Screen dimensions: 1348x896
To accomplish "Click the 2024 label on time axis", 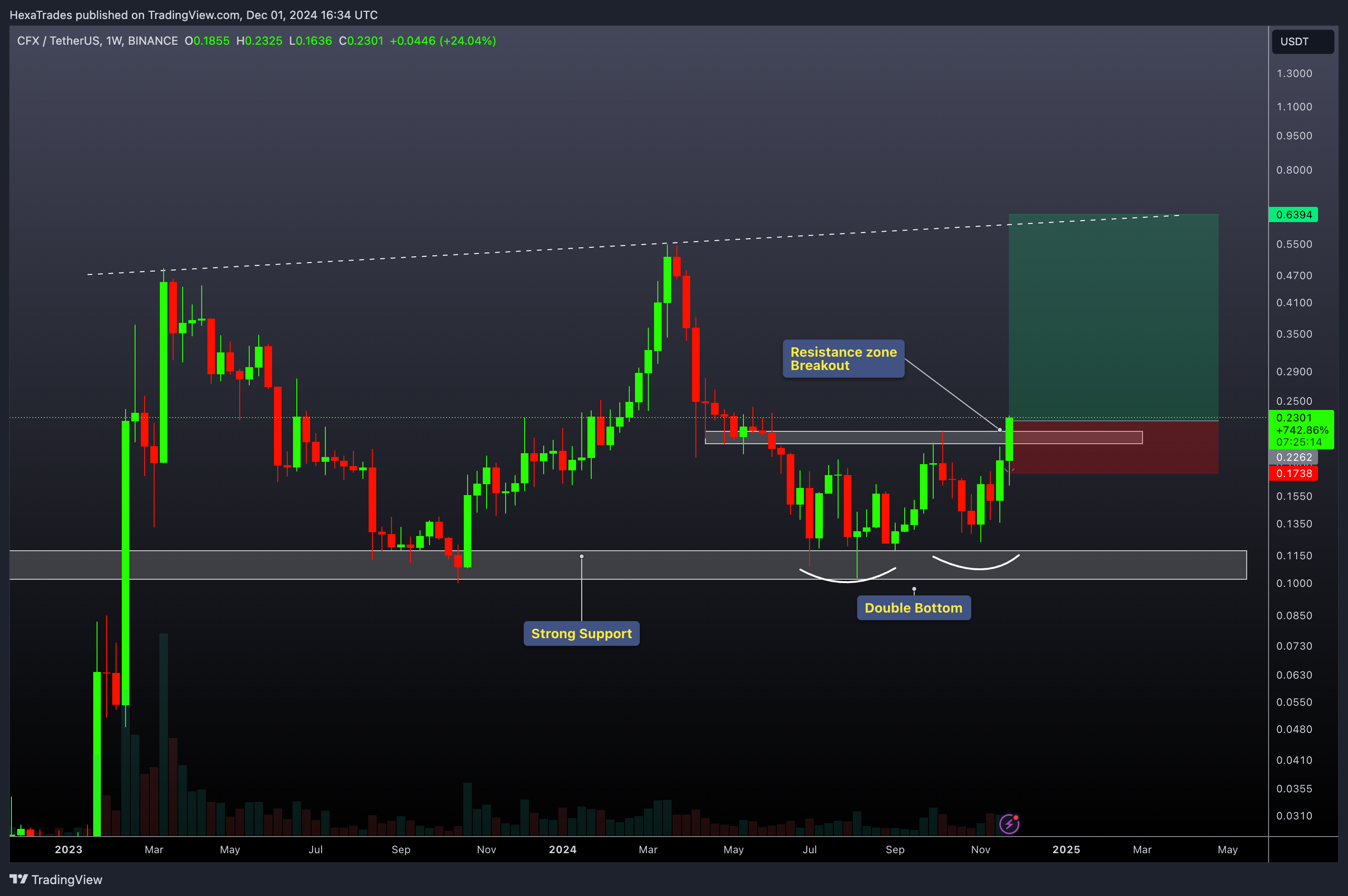I will pos(563,850).
